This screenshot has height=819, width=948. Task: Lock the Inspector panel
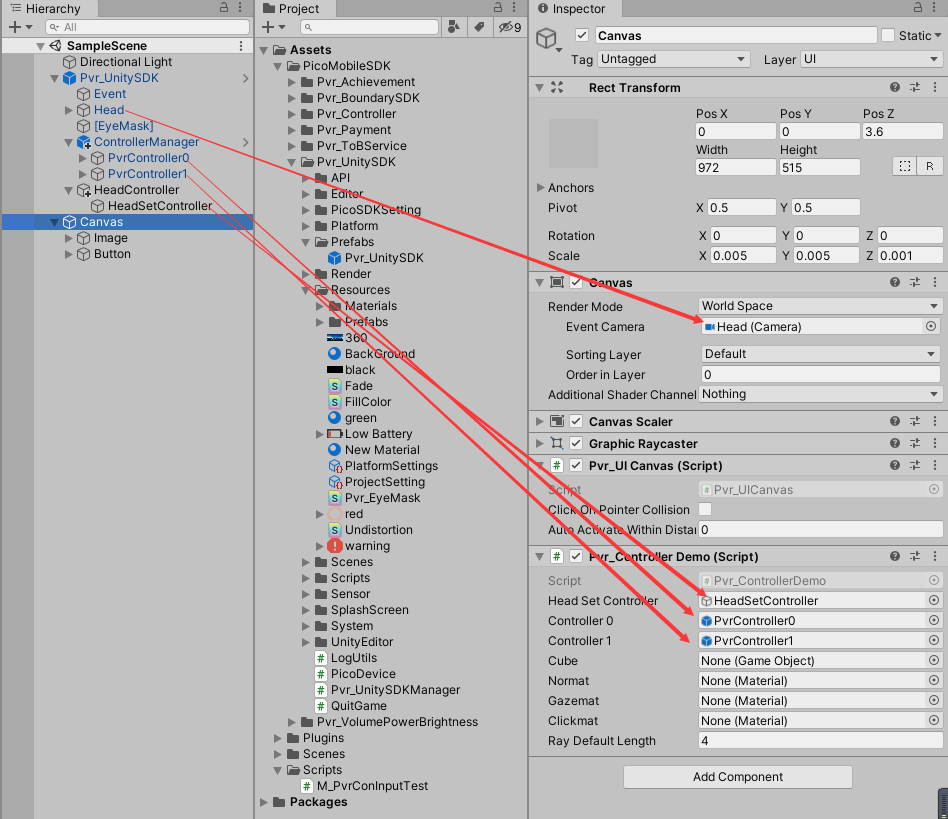point(917,7)
